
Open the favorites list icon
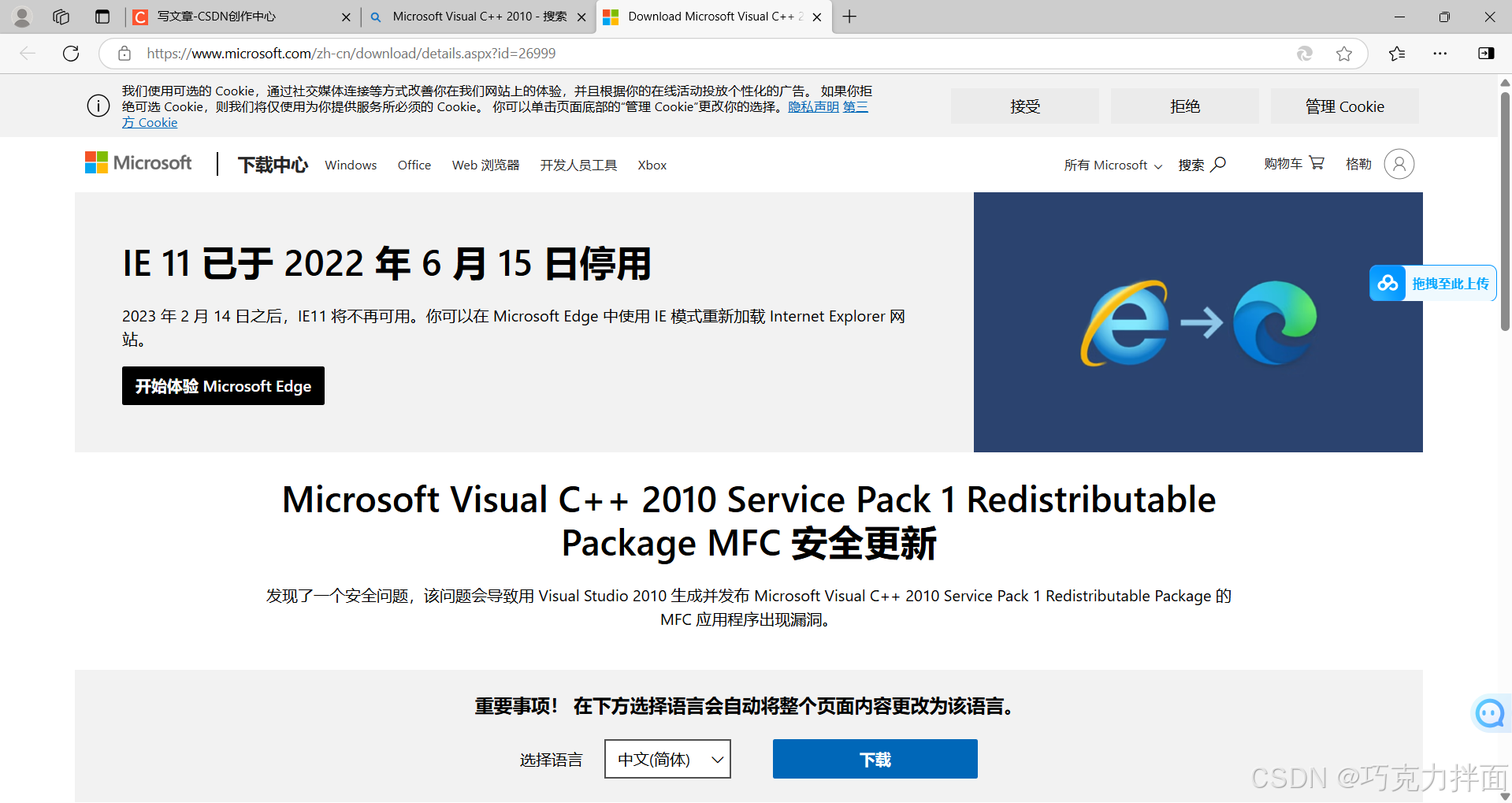pos(1397,54)
